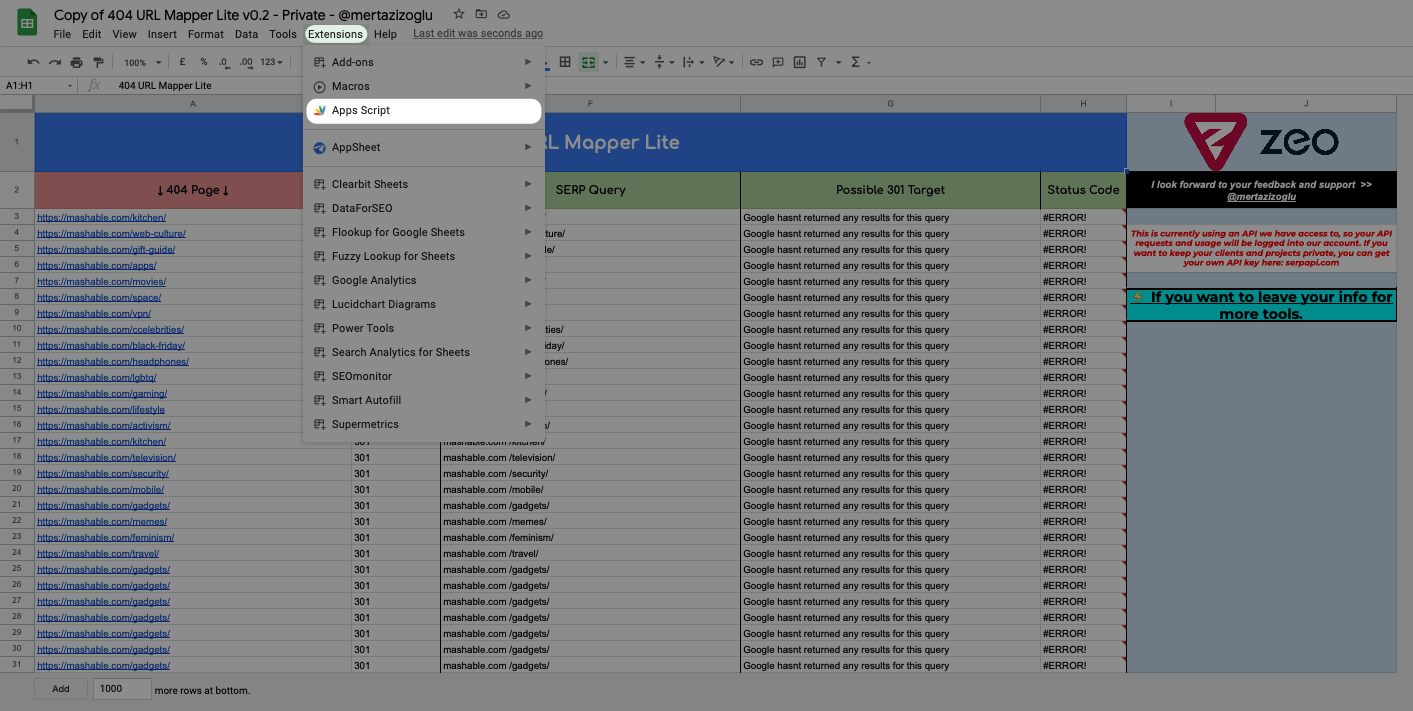The width and height of the screenshot is (1413, 711).
Task: Click the Move to folder icon
Action: [x=481, y=14]
